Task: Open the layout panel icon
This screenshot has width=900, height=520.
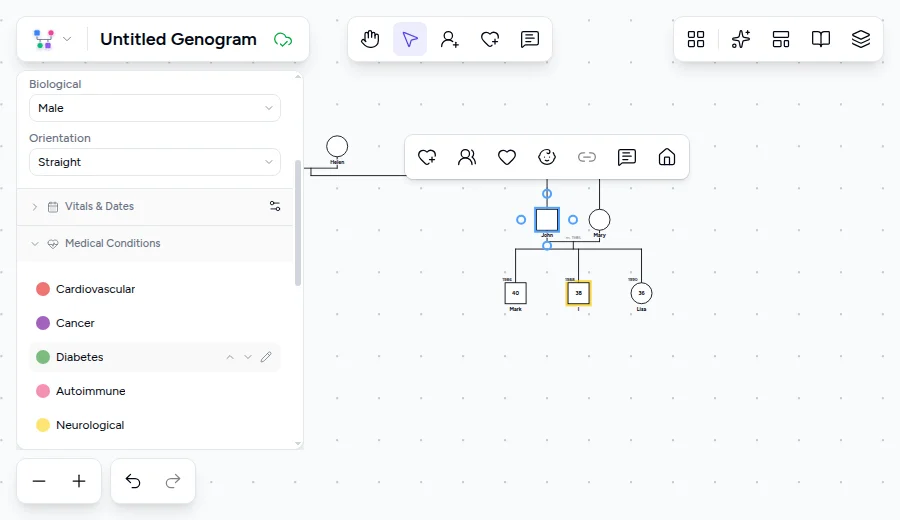Action: point(781,39)
